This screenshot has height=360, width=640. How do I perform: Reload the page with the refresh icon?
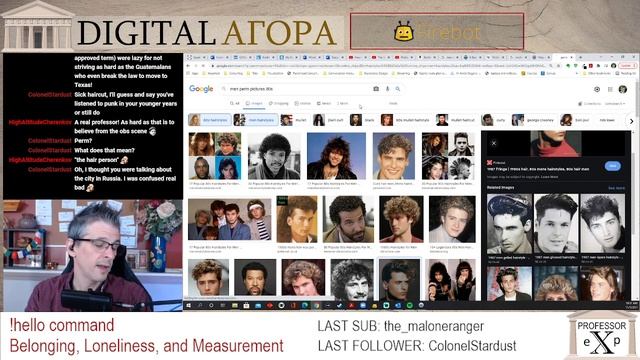203,66
